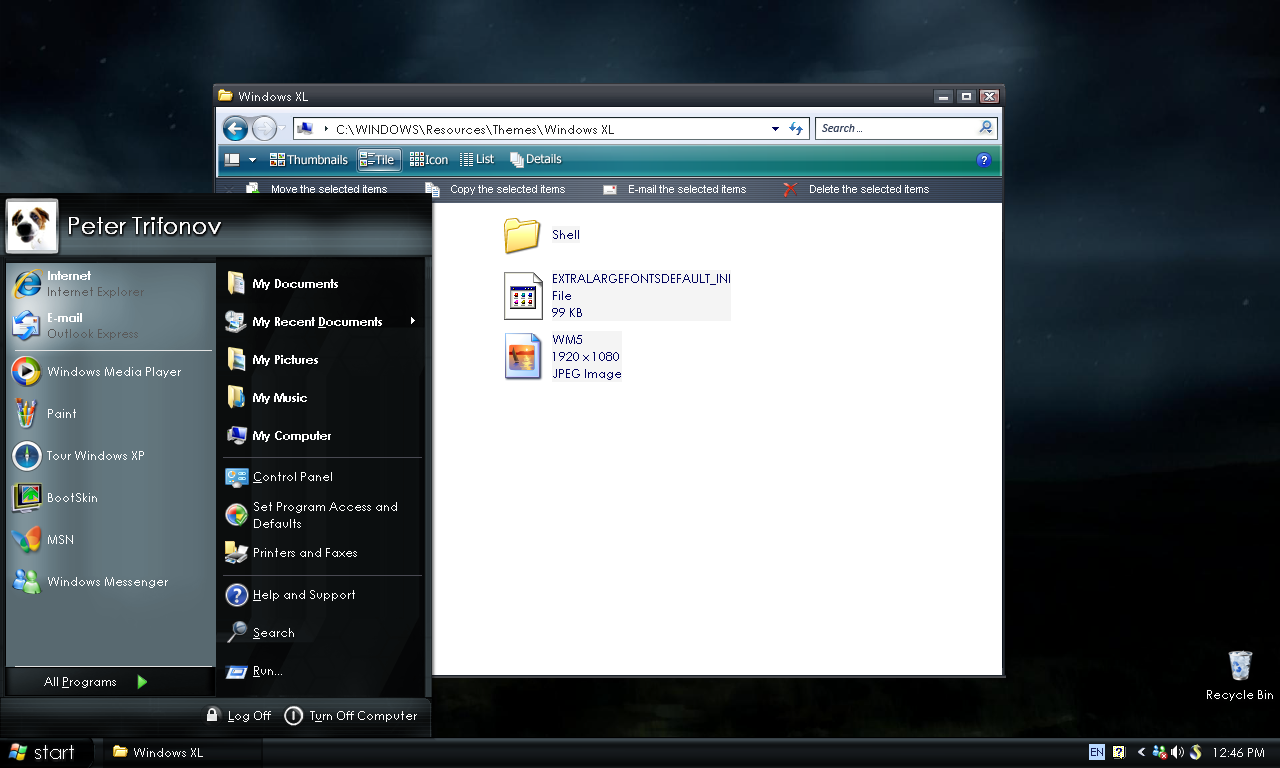Switch to Details view
This screenshot has height=768, width=1280.
coord(536,159)
